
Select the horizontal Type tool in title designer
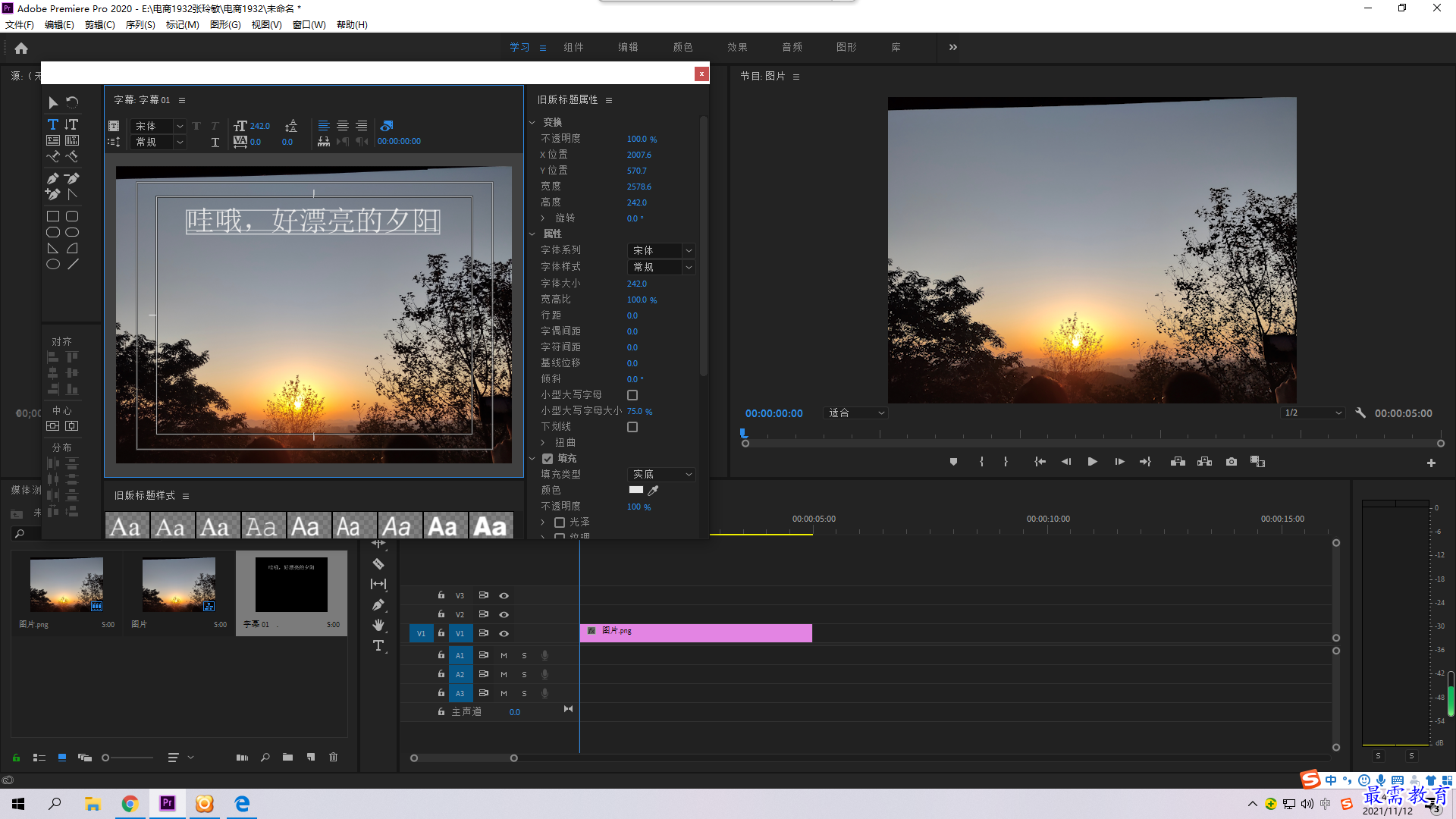coord(52,124)
